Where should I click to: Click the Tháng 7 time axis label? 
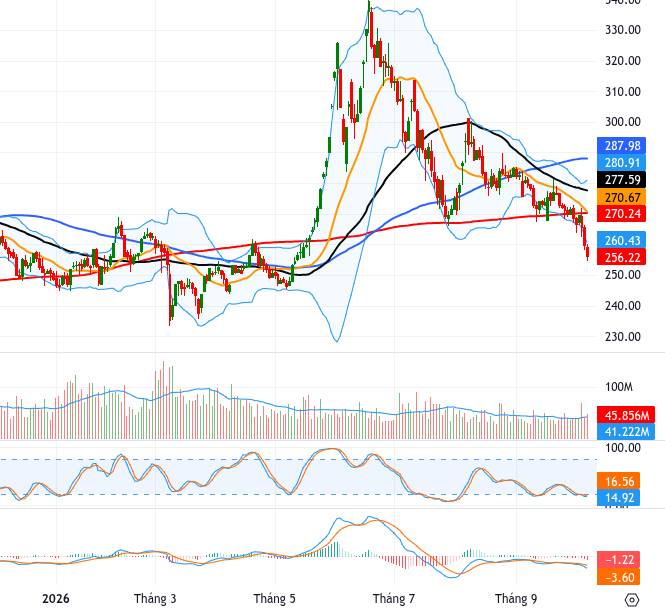[x=394, y=598]
